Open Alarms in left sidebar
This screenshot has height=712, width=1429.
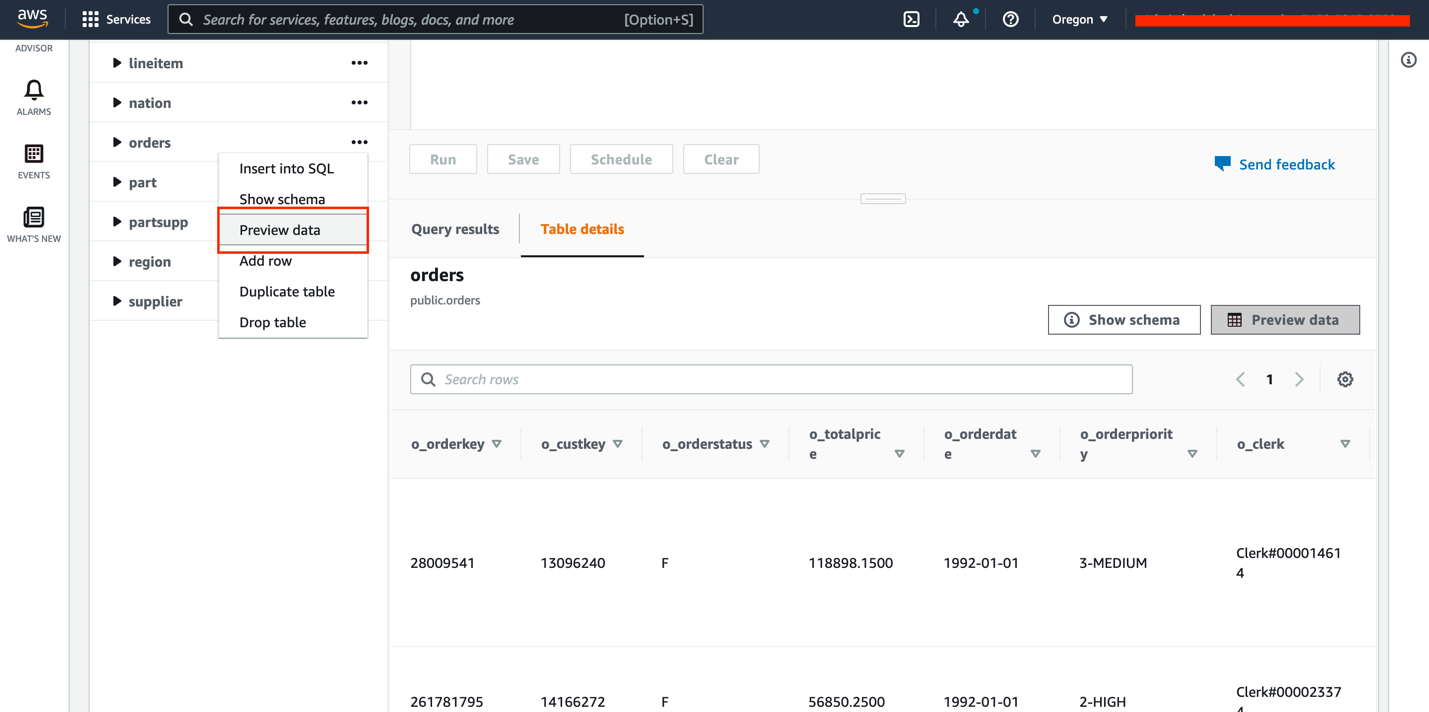(x=34, y=97)
